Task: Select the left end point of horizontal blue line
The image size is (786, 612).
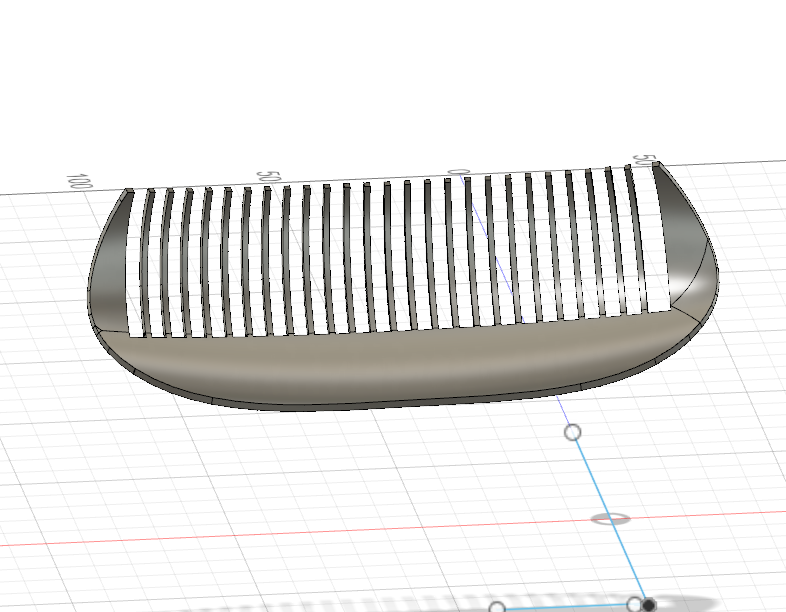Action: [497, 608]
